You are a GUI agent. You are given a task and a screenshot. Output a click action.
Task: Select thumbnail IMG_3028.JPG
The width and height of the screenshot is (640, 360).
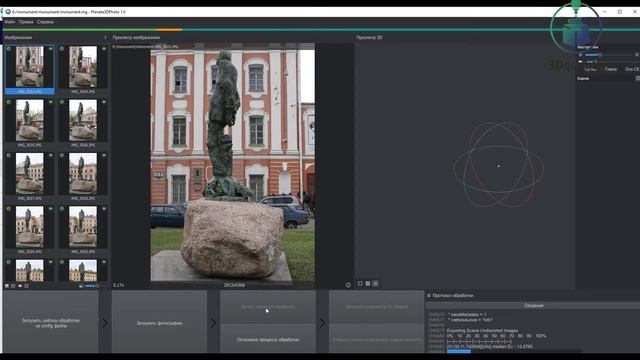click(x=83, y=177)
